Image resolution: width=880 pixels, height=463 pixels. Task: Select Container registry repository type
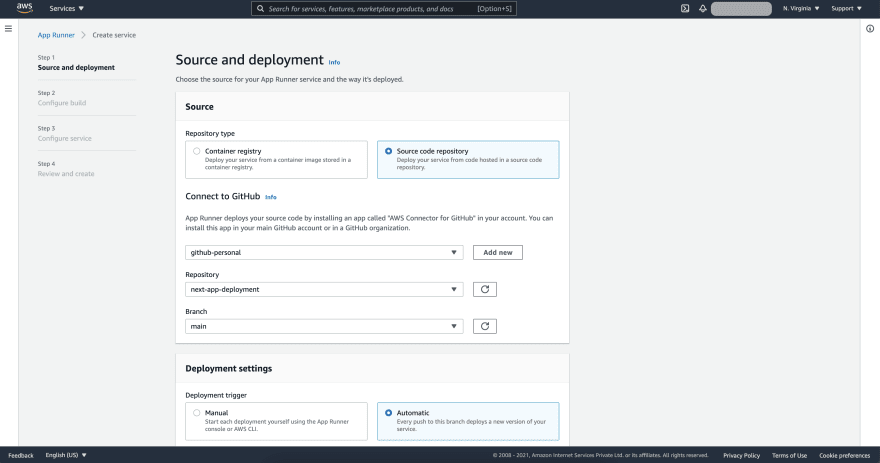tap(276, 159)
